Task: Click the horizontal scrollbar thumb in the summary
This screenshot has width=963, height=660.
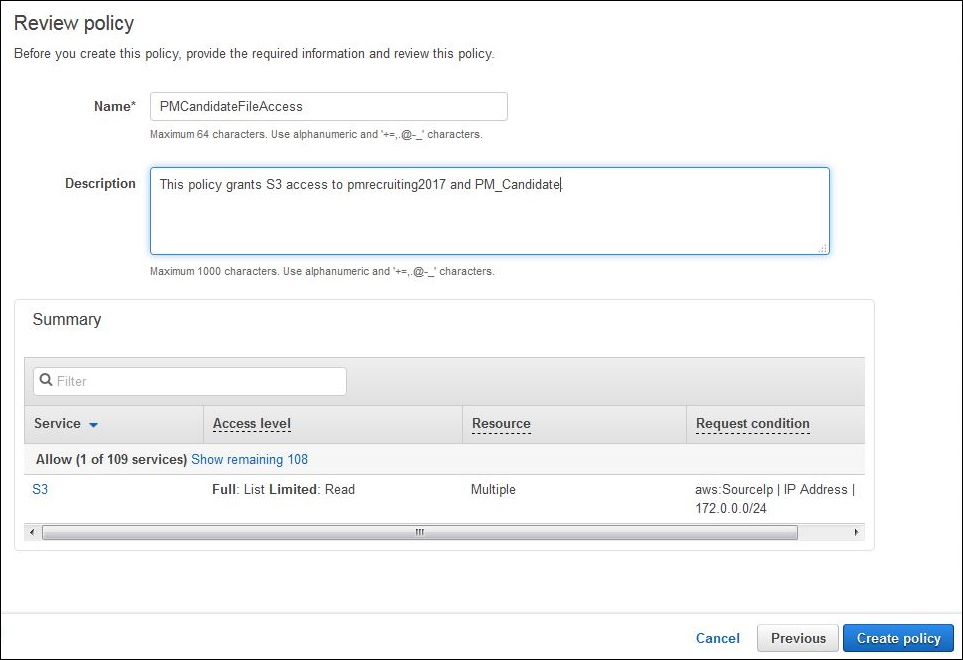Action: pos(420,533)
